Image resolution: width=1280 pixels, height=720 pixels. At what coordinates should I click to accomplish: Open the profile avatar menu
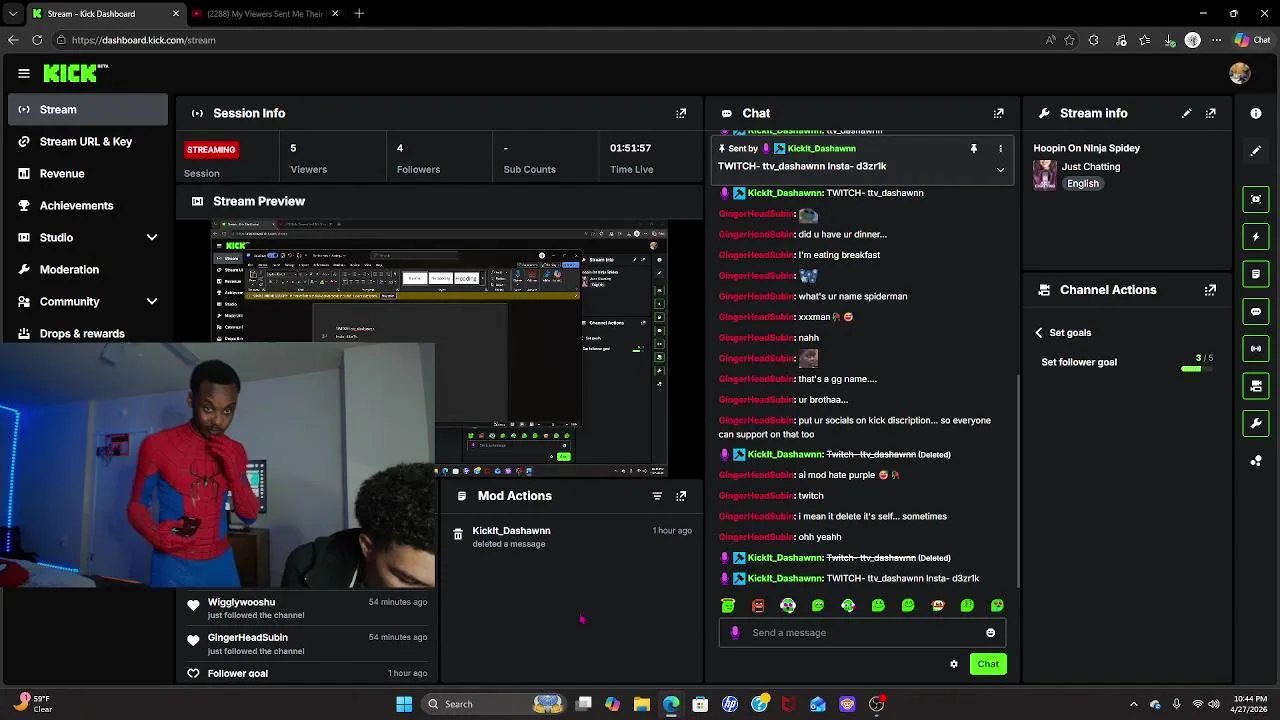click(1240, 73)
